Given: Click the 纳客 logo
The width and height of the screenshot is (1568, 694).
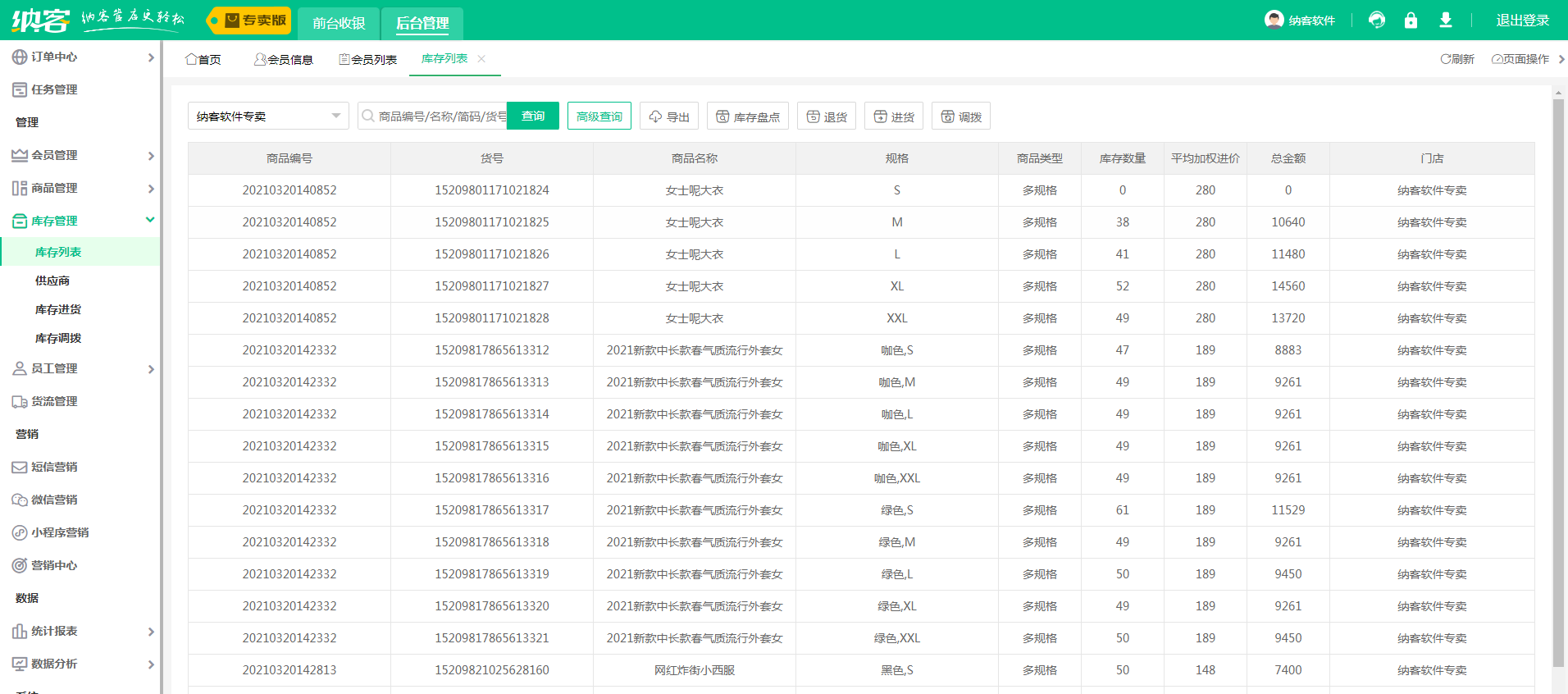Looking at the screenshot, I should pyautogui.click(x=40, y=20).
